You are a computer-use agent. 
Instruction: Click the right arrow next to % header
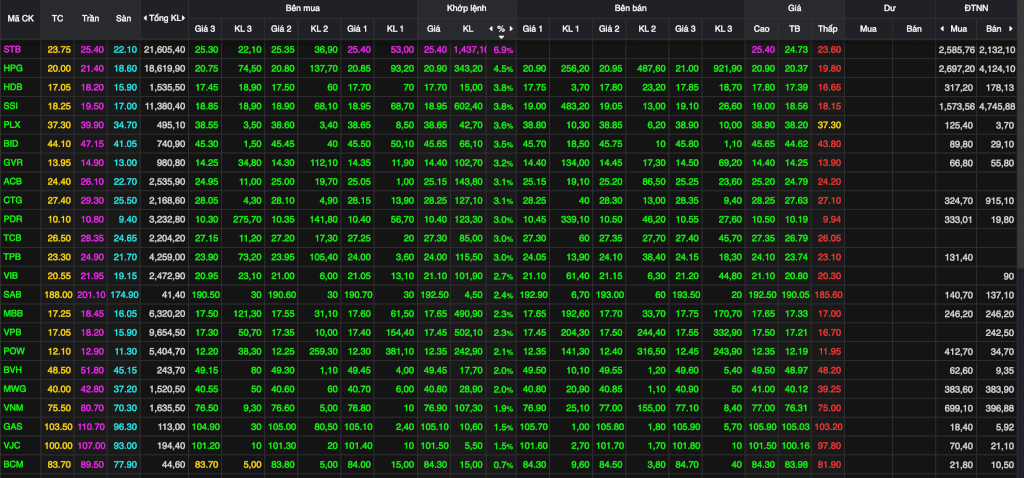coord(511,29)
